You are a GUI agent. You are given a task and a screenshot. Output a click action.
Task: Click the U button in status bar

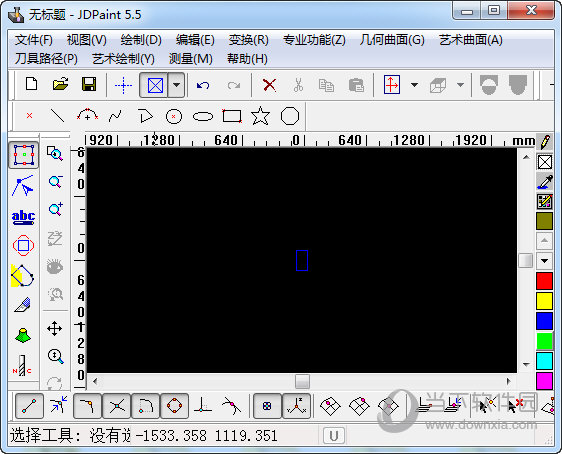point(334,436)
